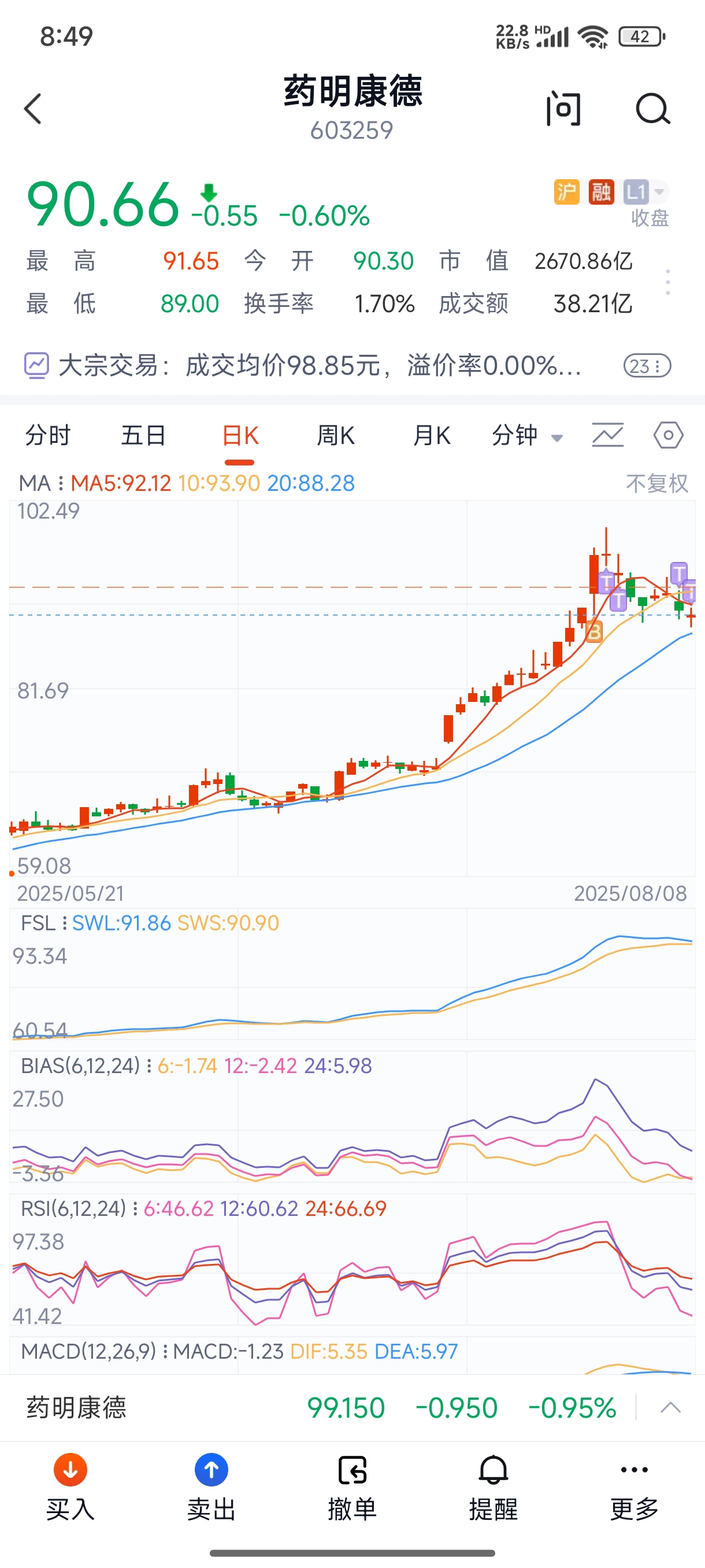This screenshot has width=705, height=1568.
Task: Open RSI(6,12,24) indicator settings
Action: [x=80, y=1208]
